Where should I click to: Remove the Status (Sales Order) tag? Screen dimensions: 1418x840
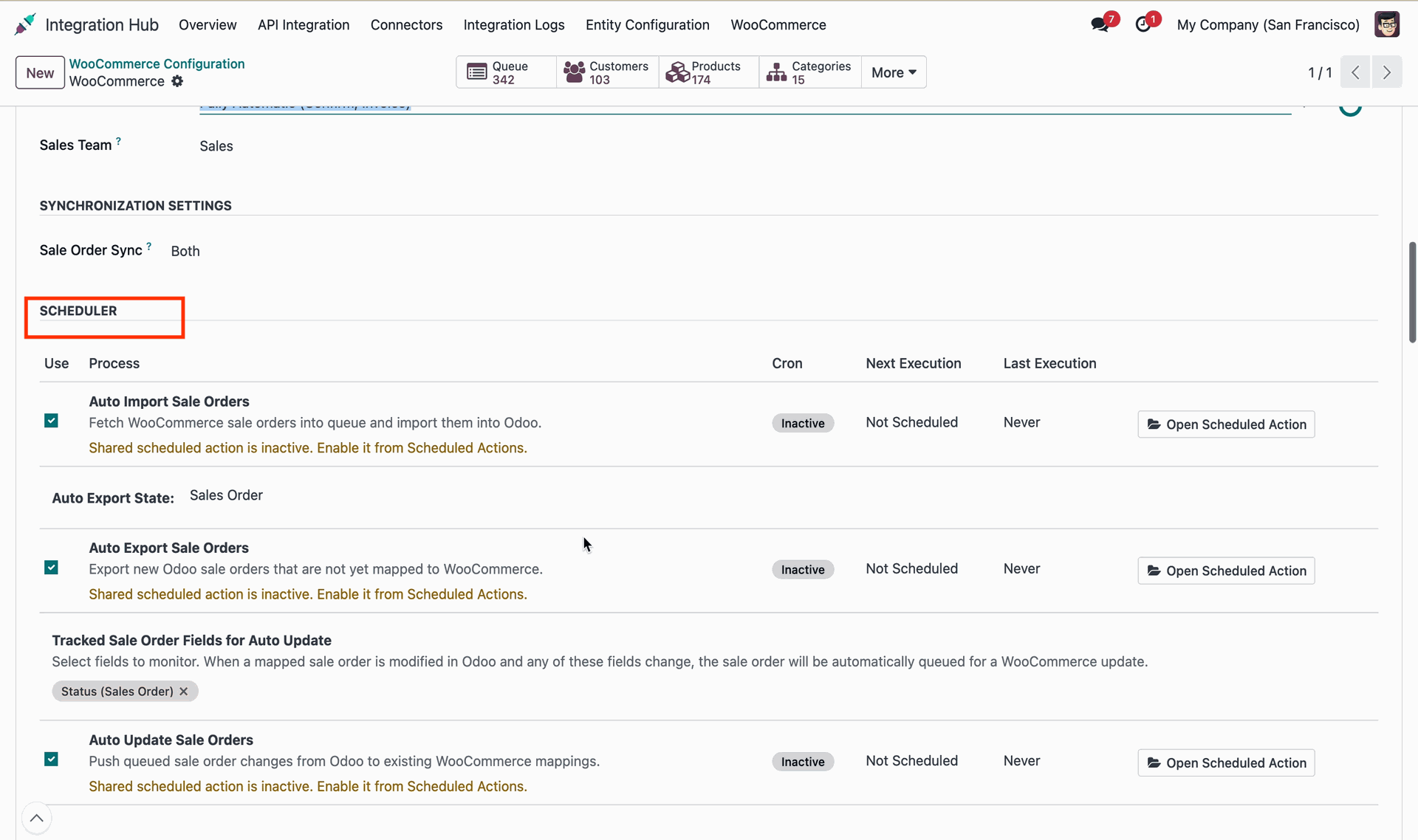(x=184, y=692)
